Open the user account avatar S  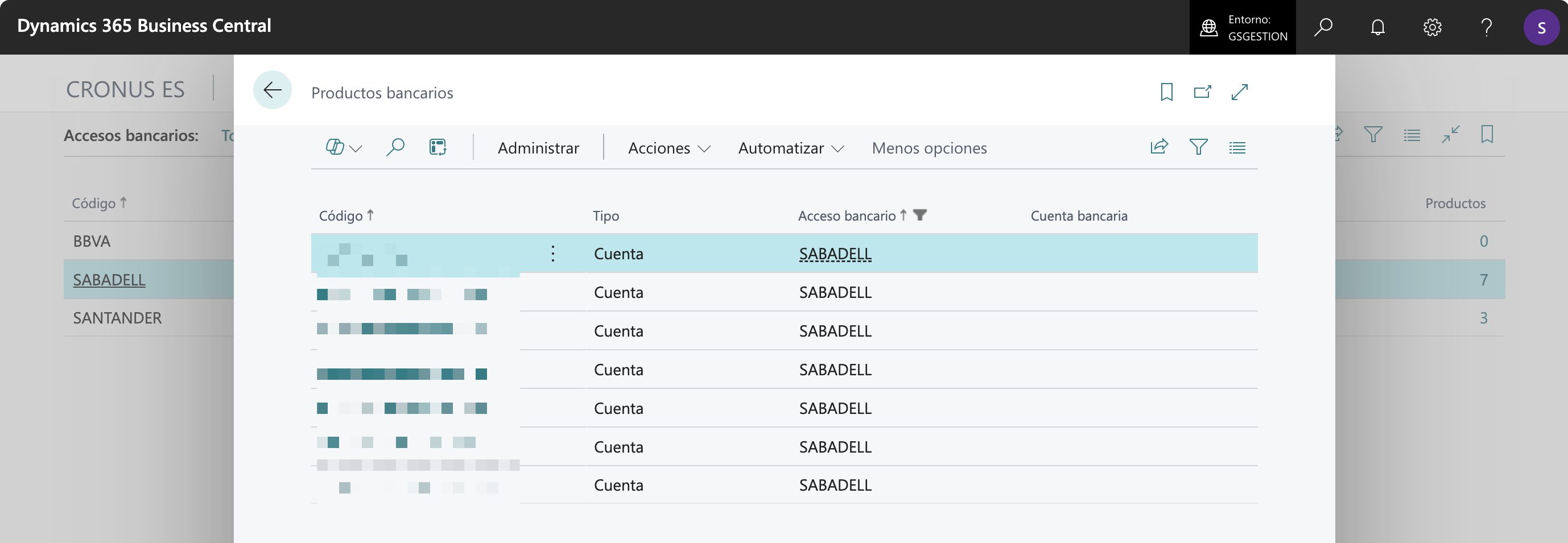tap(1541, 27)
